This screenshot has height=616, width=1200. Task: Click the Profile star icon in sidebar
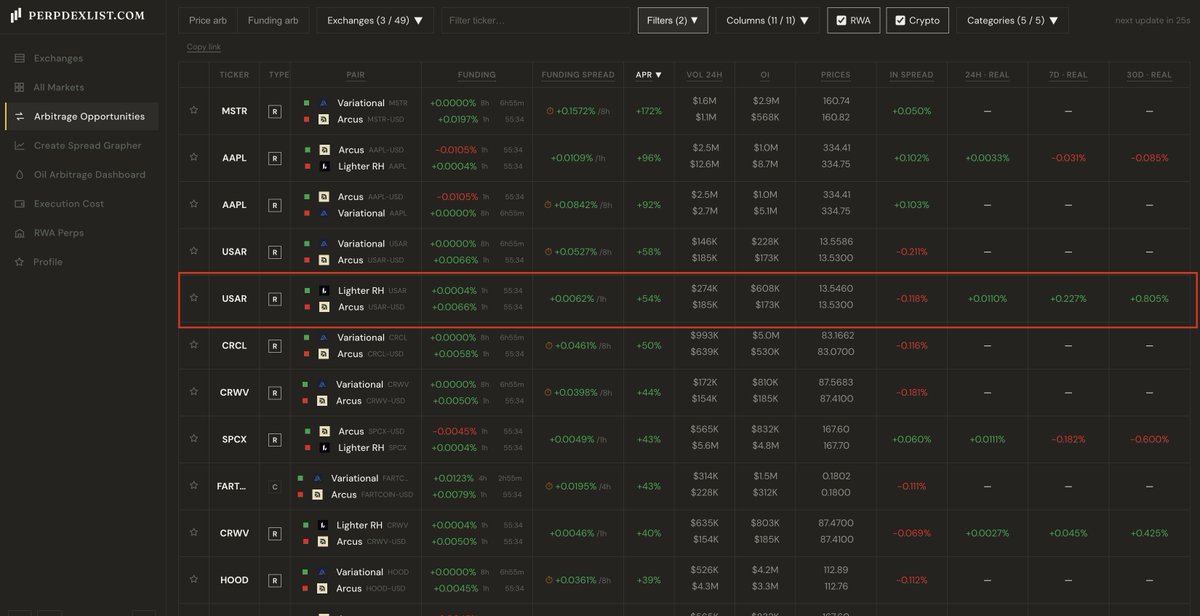19,262
